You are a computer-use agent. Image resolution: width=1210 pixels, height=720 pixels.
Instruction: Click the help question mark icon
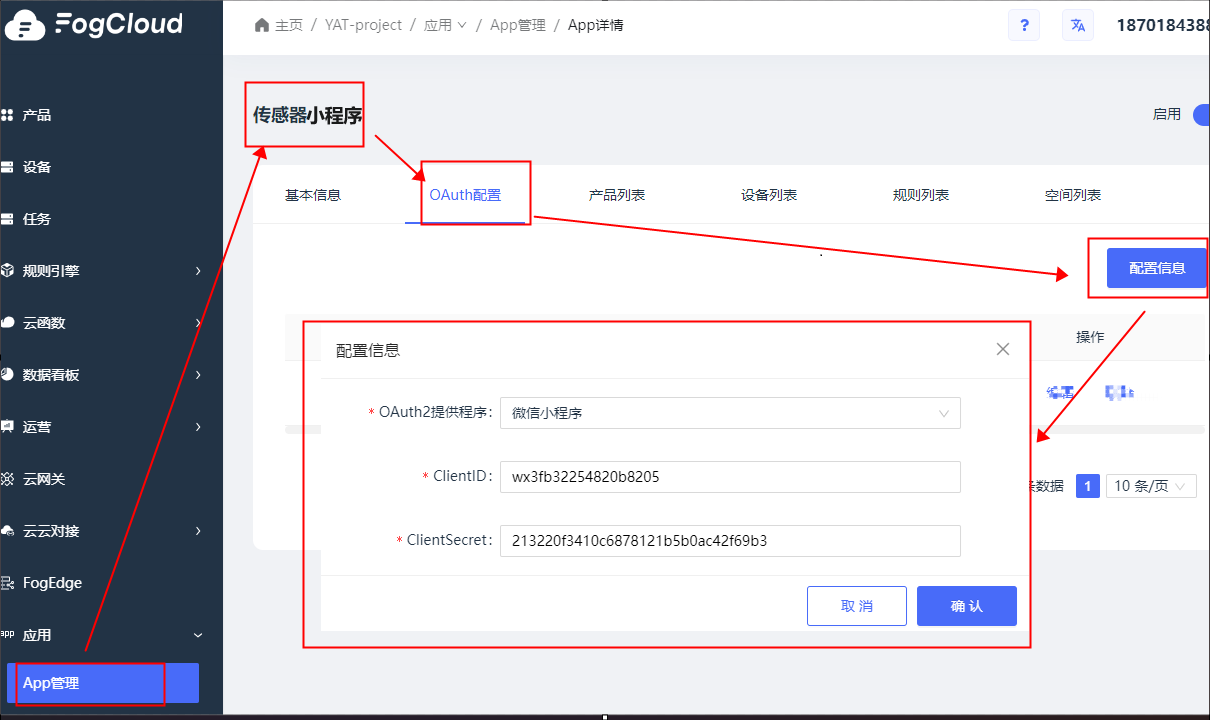coord(1023,25)
